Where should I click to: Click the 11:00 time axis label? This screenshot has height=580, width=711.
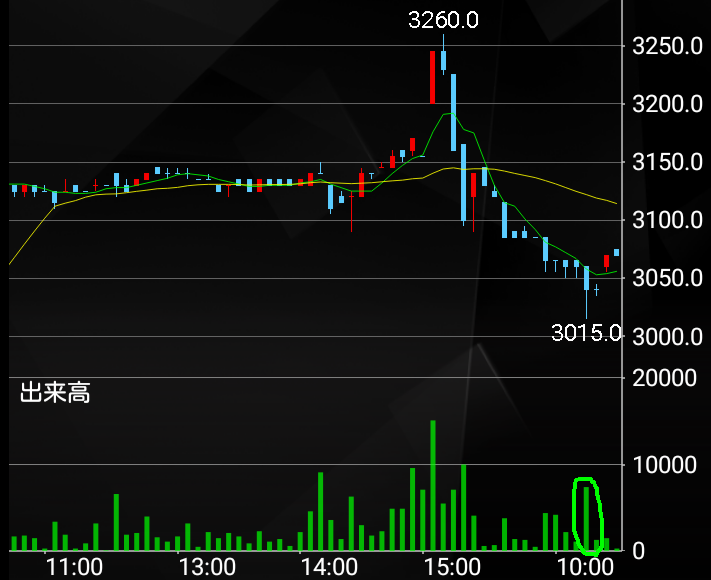point(74,567)
